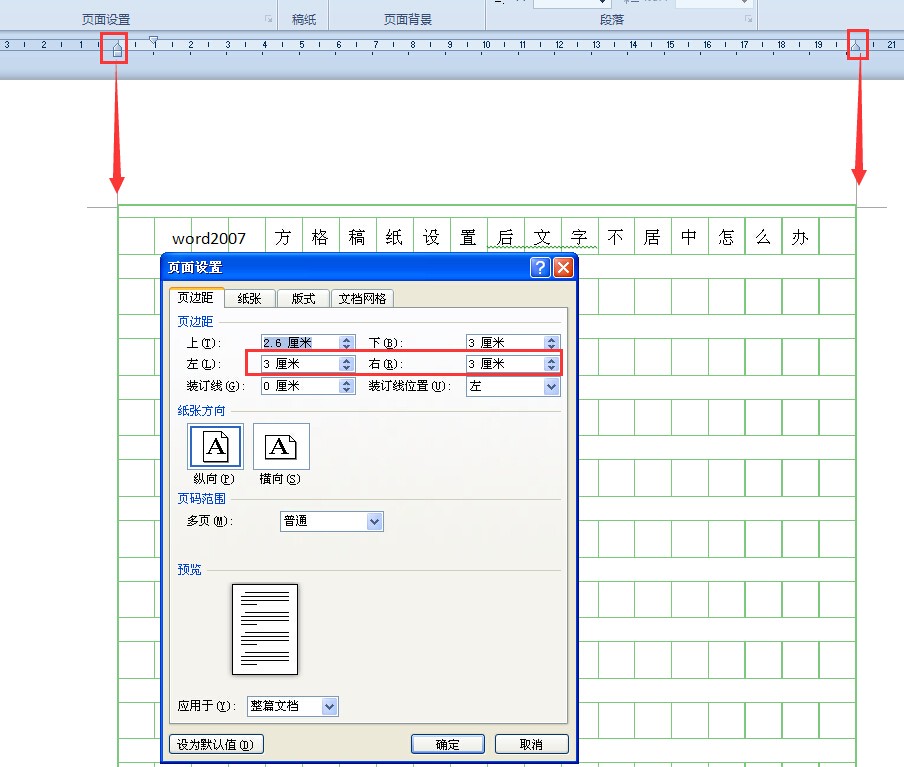Increase the 左 left margin with up arrow

coord(346,361)
